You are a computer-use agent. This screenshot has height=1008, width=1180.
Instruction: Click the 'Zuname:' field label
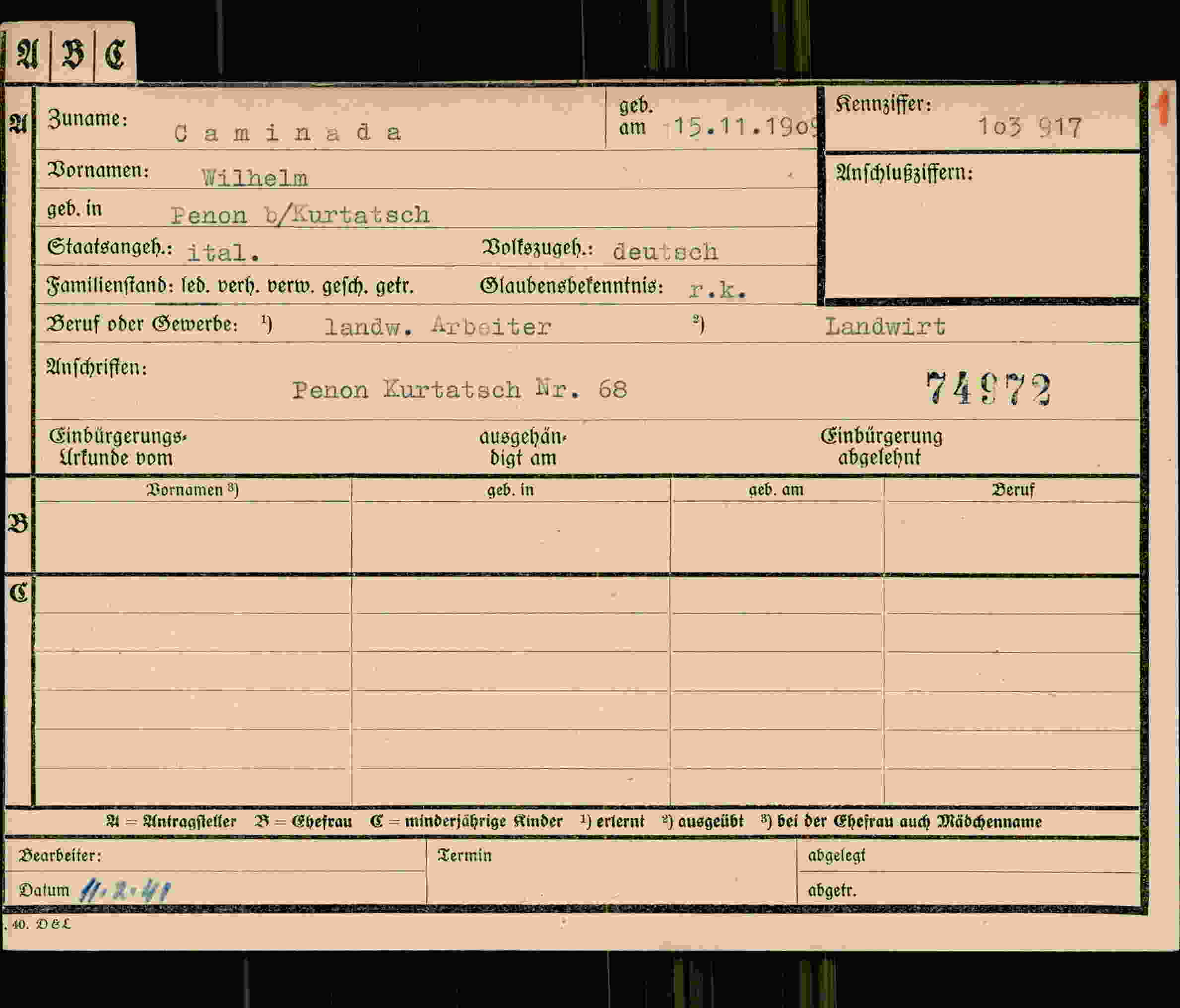point(88,119)
